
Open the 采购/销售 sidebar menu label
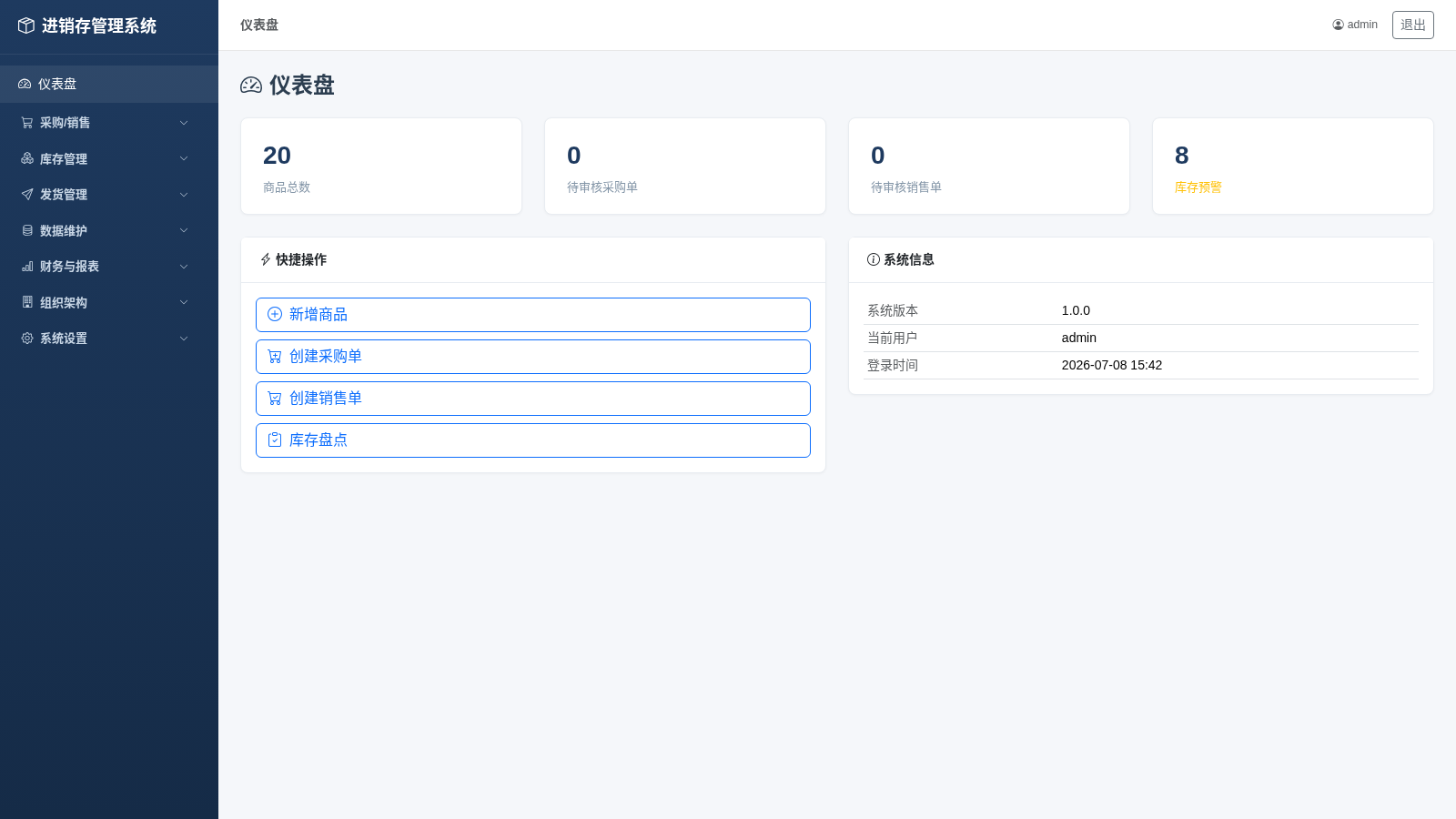[65, 123]
